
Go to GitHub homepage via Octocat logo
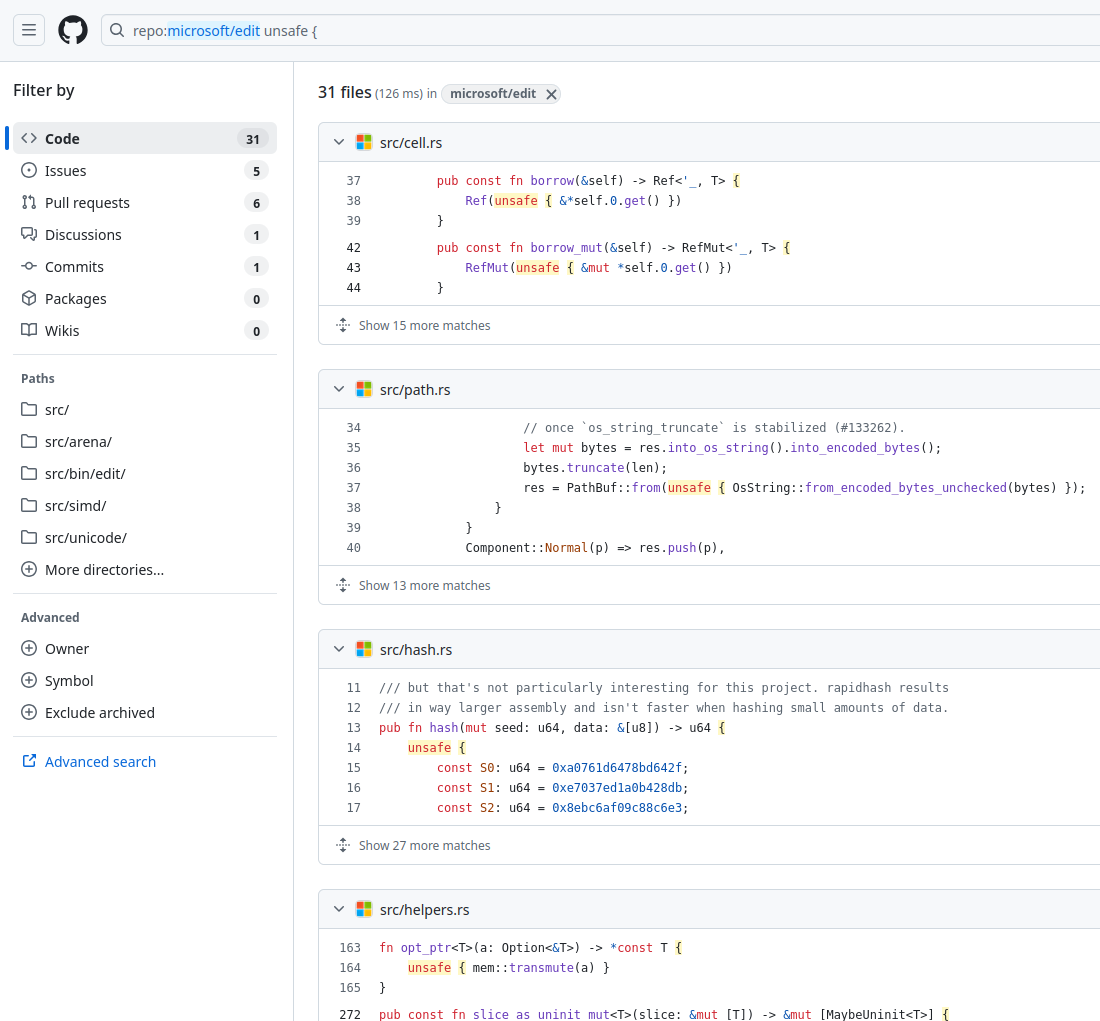[x=73, y=30]
